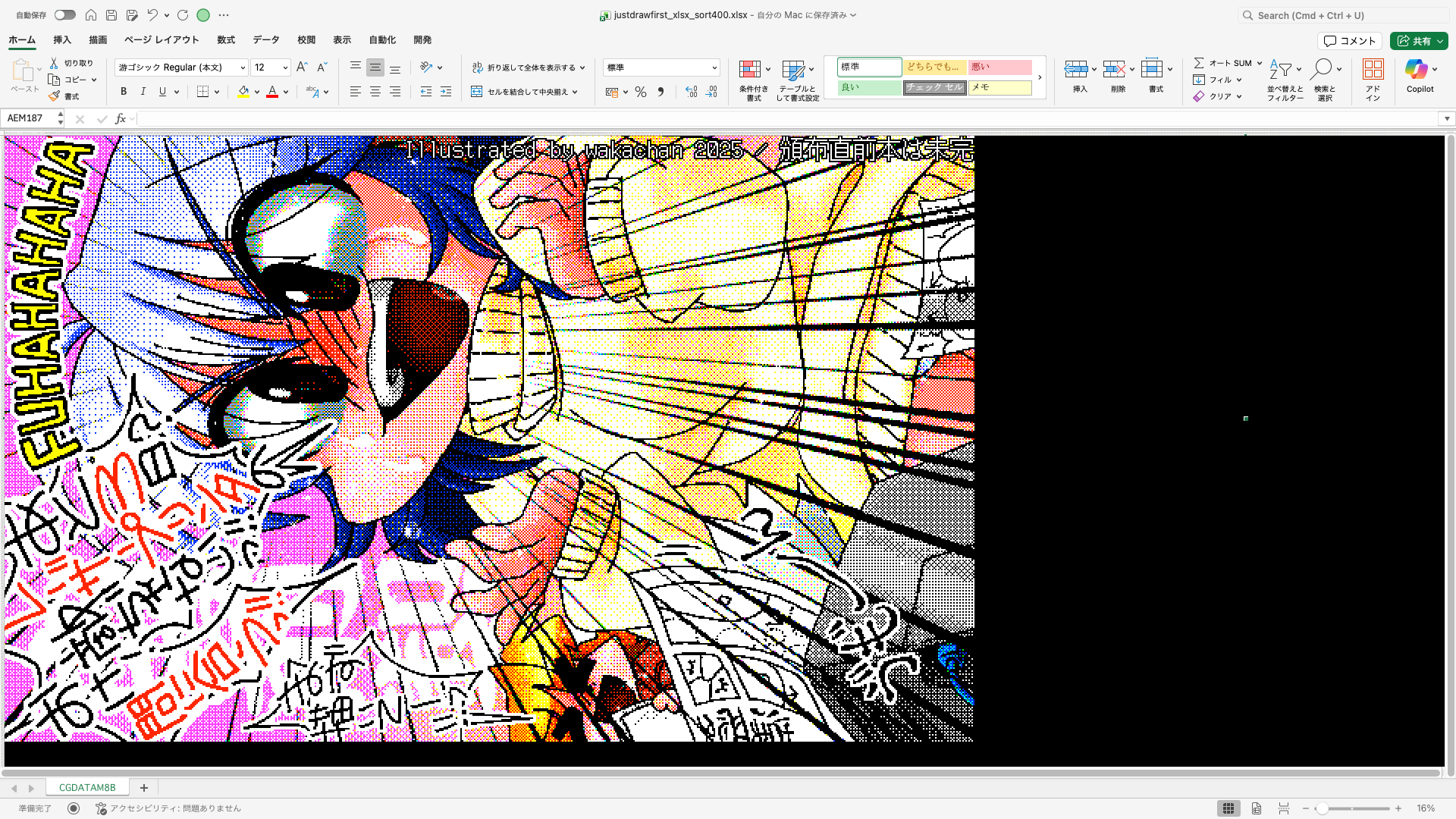
Task: Click the increase decimal places icon
Action: 690,92
